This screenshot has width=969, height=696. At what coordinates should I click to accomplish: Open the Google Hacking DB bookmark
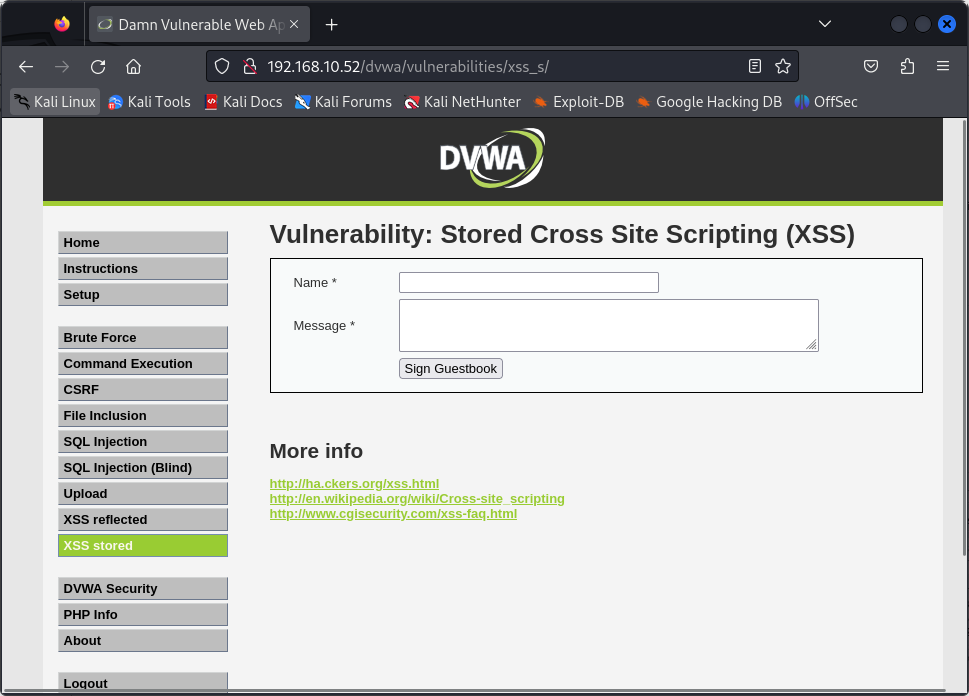708,102
